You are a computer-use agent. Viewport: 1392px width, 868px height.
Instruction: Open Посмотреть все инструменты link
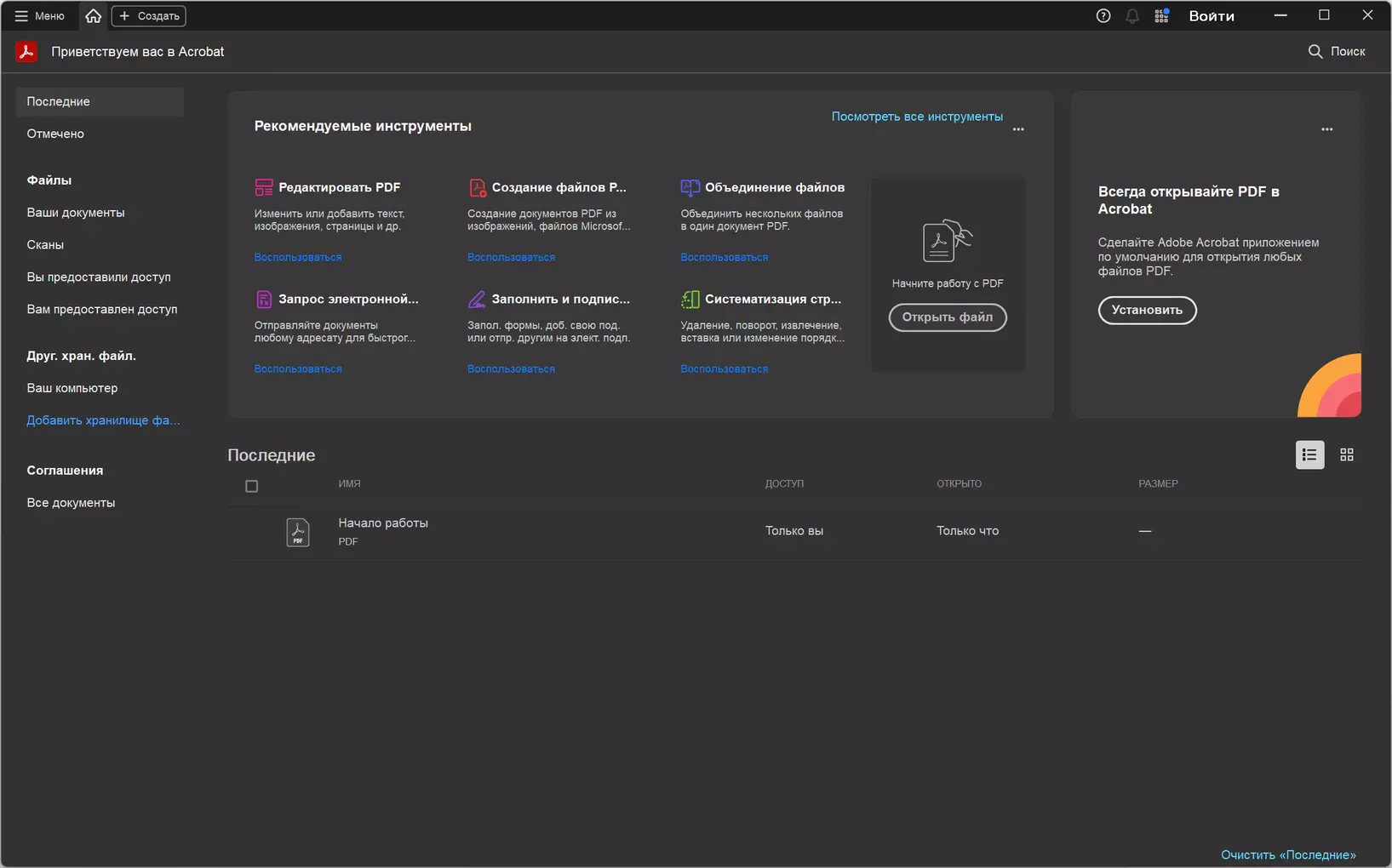point(917,117)
